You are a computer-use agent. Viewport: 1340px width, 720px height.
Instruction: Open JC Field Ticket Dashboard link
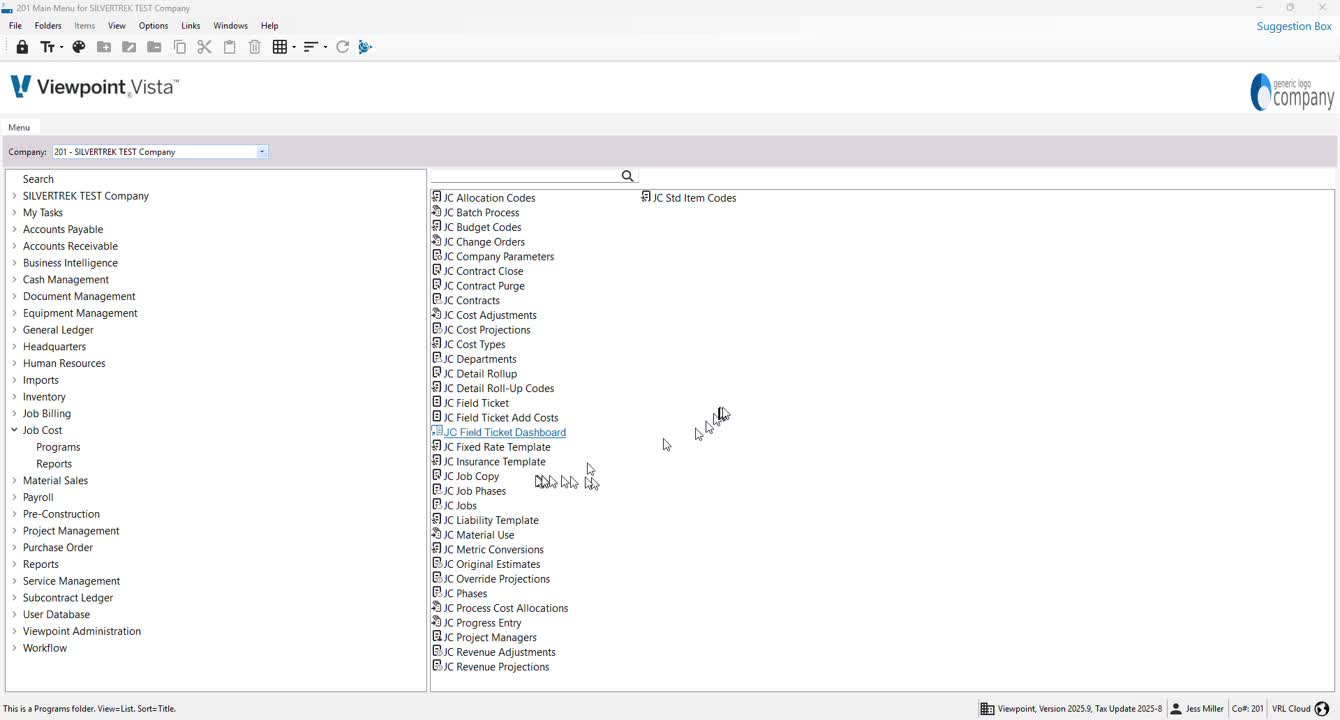pyautogui.click(x=505, y=432)
